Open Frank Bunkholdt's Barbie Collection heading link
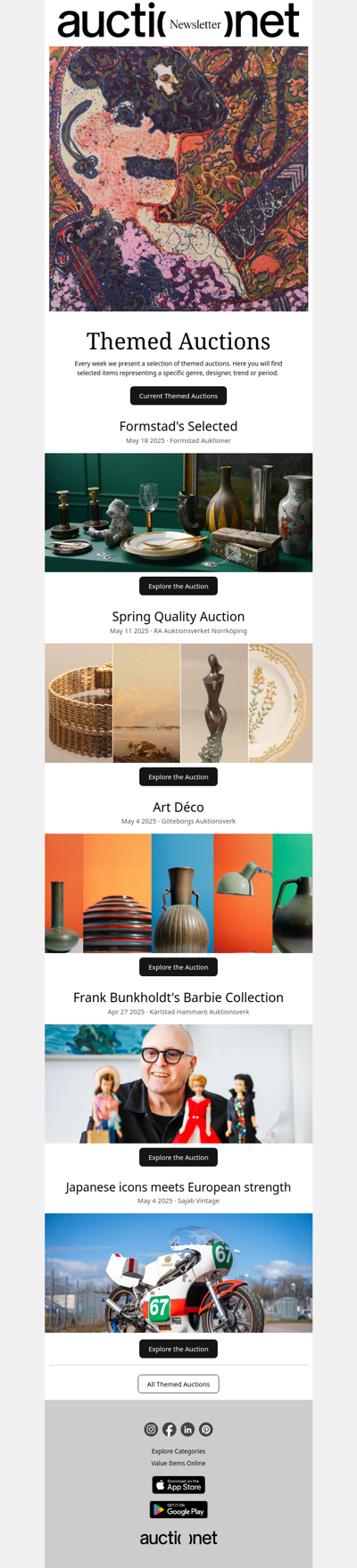 [x=178, y=997]
